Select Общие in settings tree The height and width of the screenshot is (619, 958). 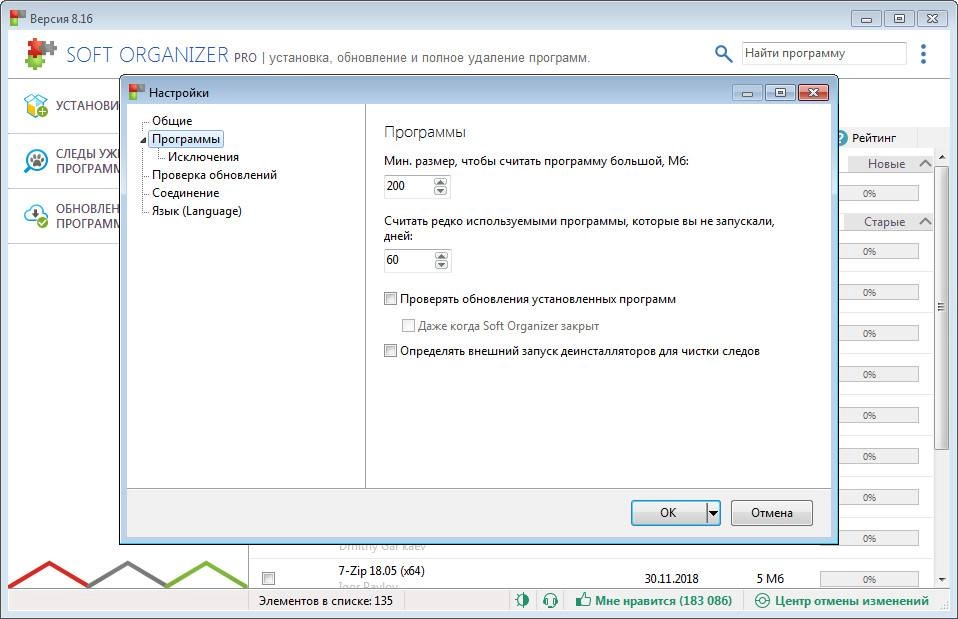172,121
